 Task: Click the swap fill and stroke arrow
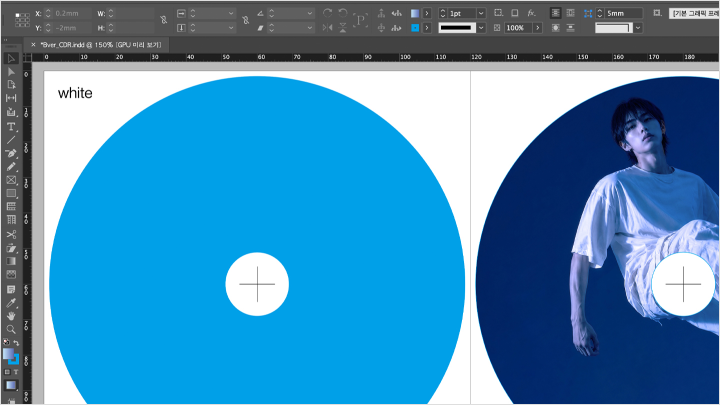(16, 343)
